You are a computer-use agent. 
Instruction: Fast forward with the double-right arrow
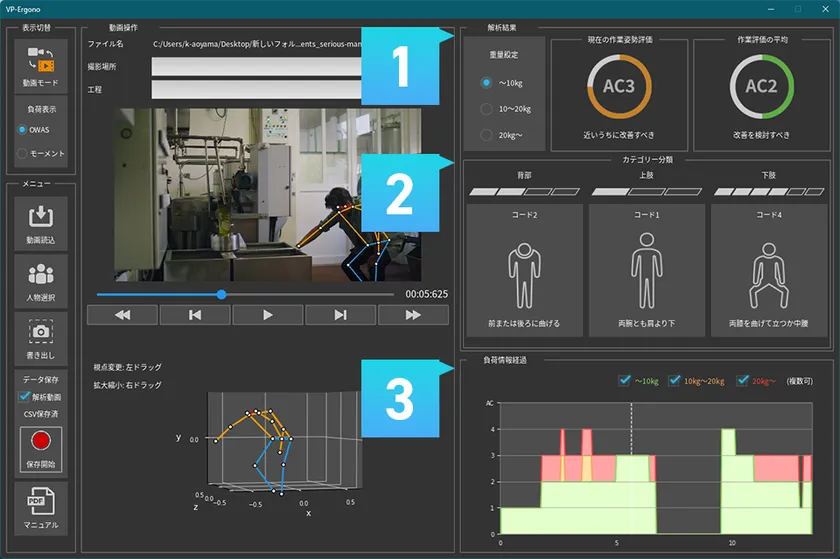tap(413, 315)
